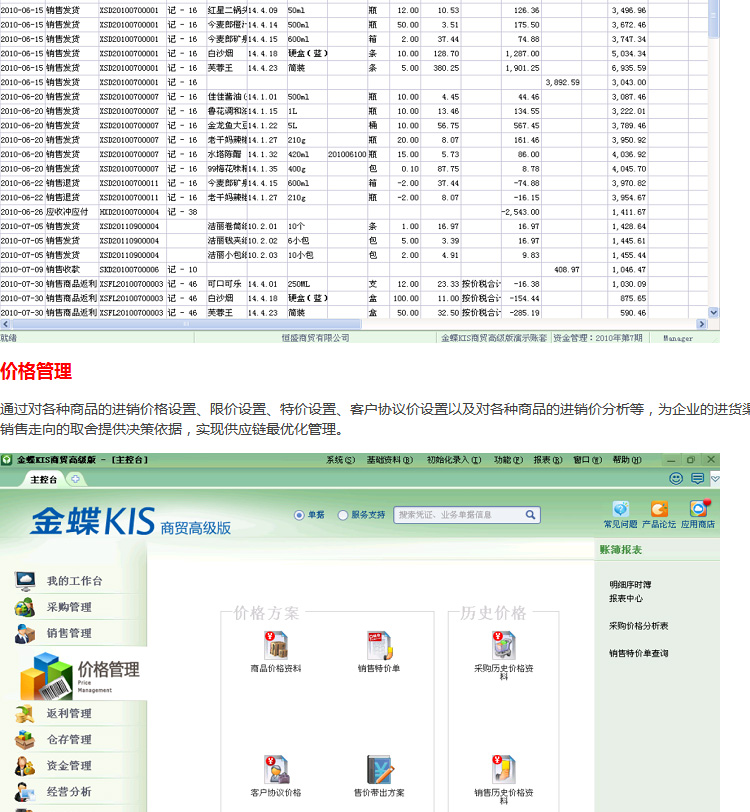
Task: Click 可口可乐 cell in table
Action: pyautogui.click(x=227, y=284)
